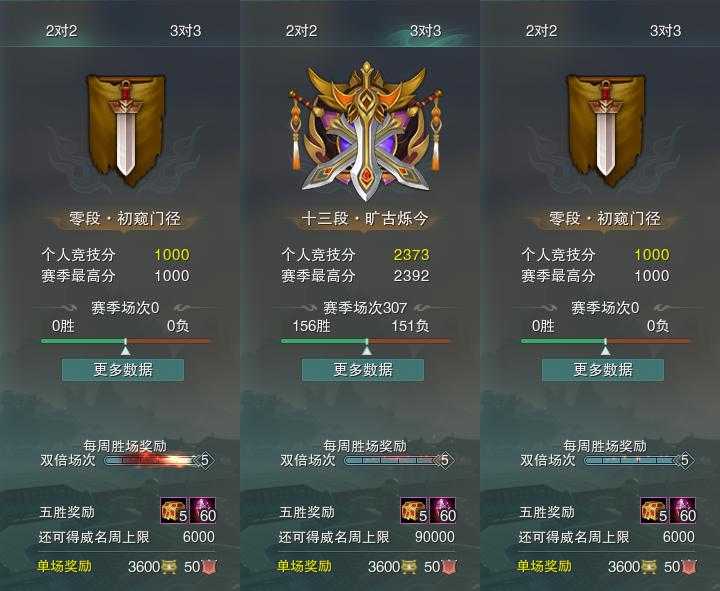Click the treasure chest reward icon in right panel
Image resolution: width=720 pixels, height=591 pixels.
click(654, 511)
